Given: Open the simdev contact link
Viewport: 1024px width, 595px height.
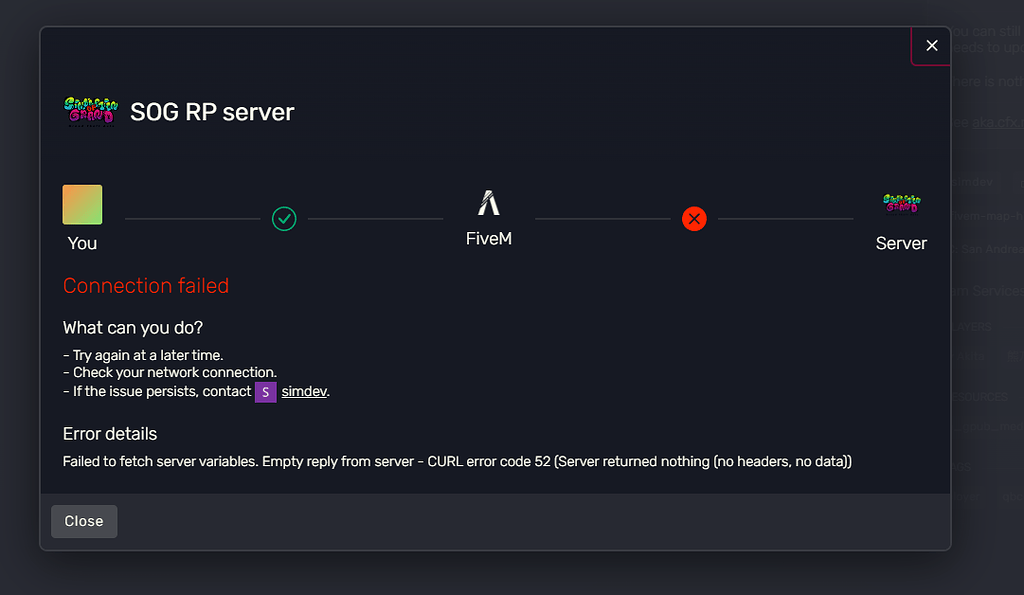Looking at the screenshot, I should pos(304,391).
